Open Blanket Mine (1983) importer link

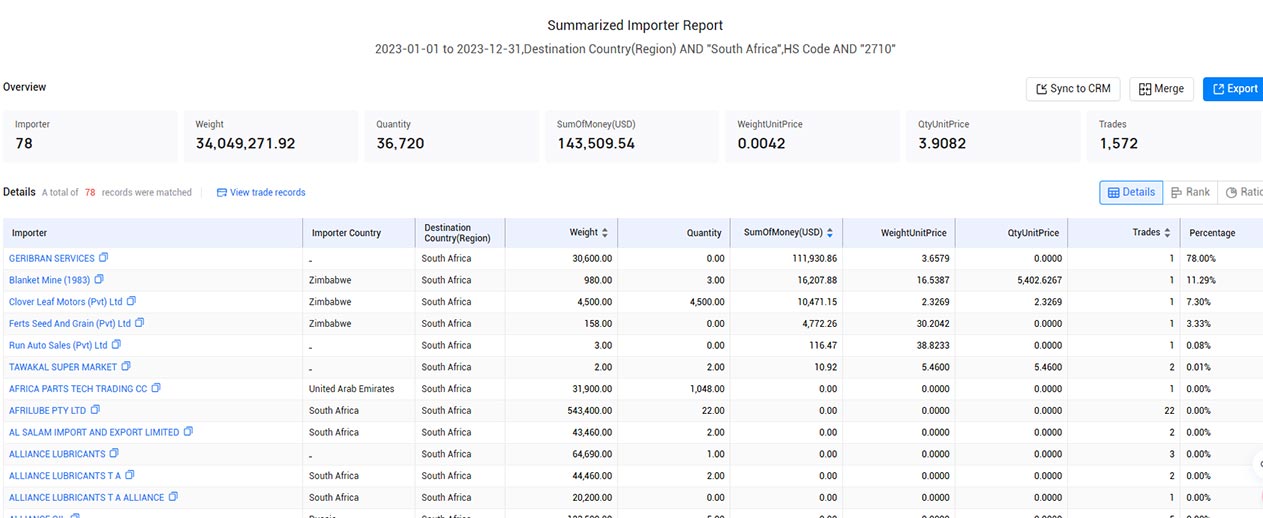coord(49,280)
